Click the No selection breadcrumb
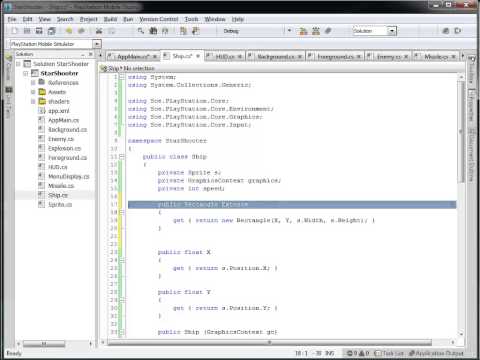 coord(139,68)
